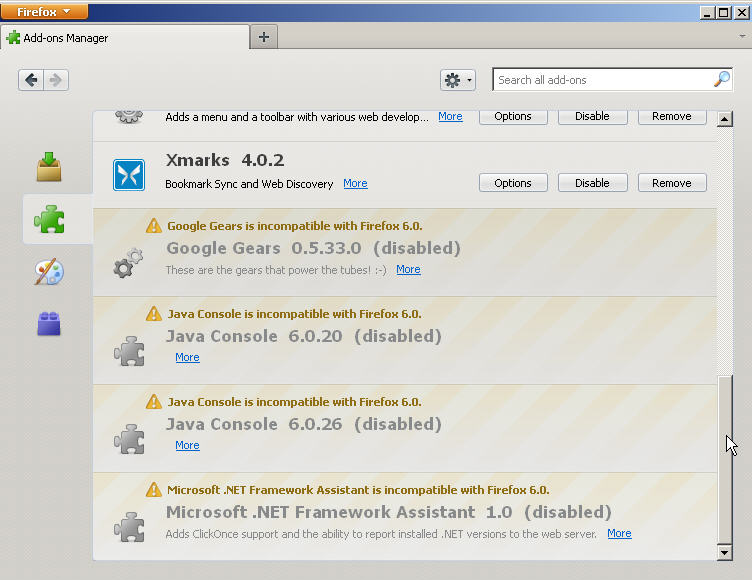Viewport: 752px width, 580px height.
Task: Remove the Xmarks extension
Action: click(x=672, y=183)
